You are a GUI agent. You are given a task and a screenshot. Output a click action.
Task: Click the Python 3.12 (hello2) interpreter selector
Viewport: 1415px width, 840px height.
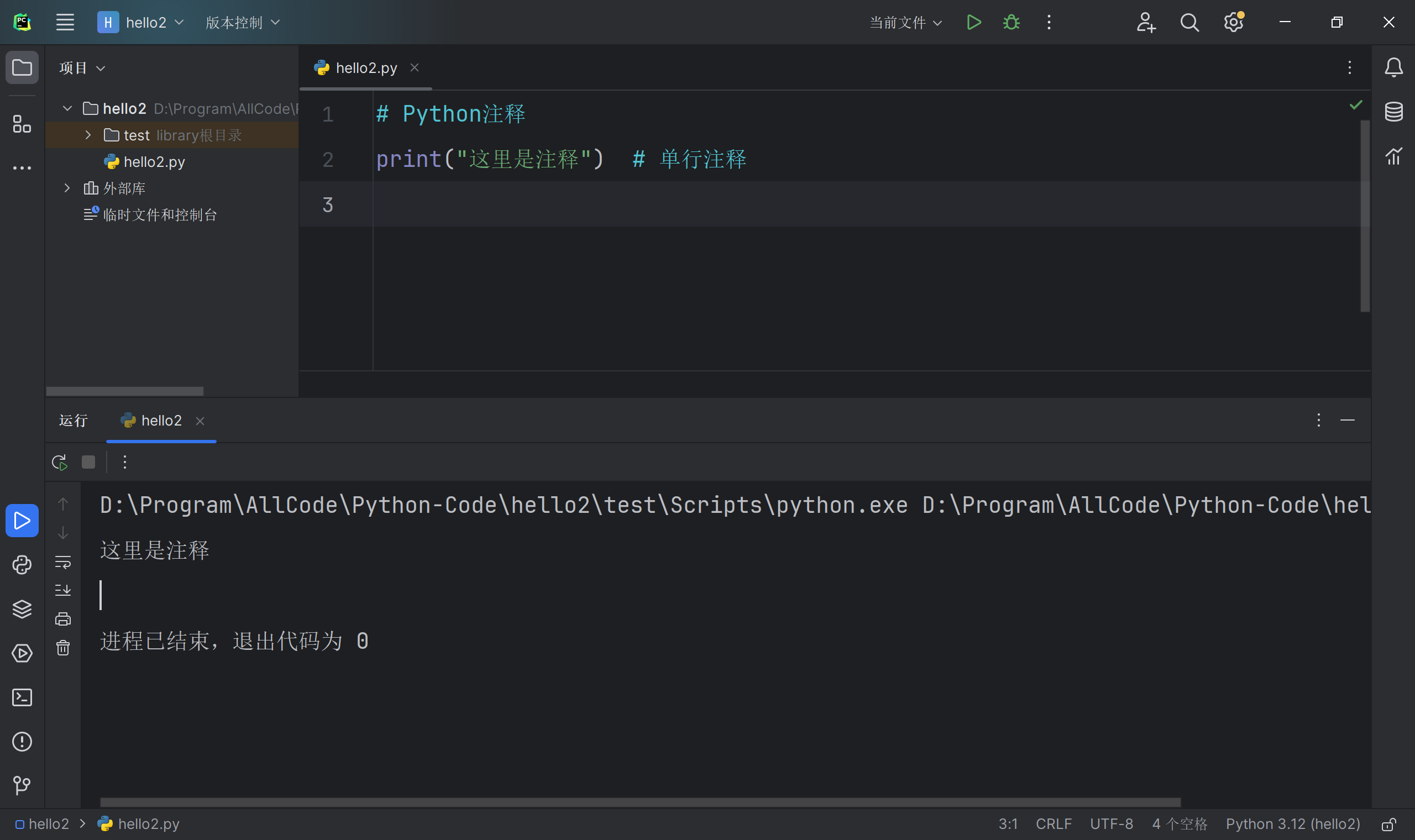pos(1293,824)
